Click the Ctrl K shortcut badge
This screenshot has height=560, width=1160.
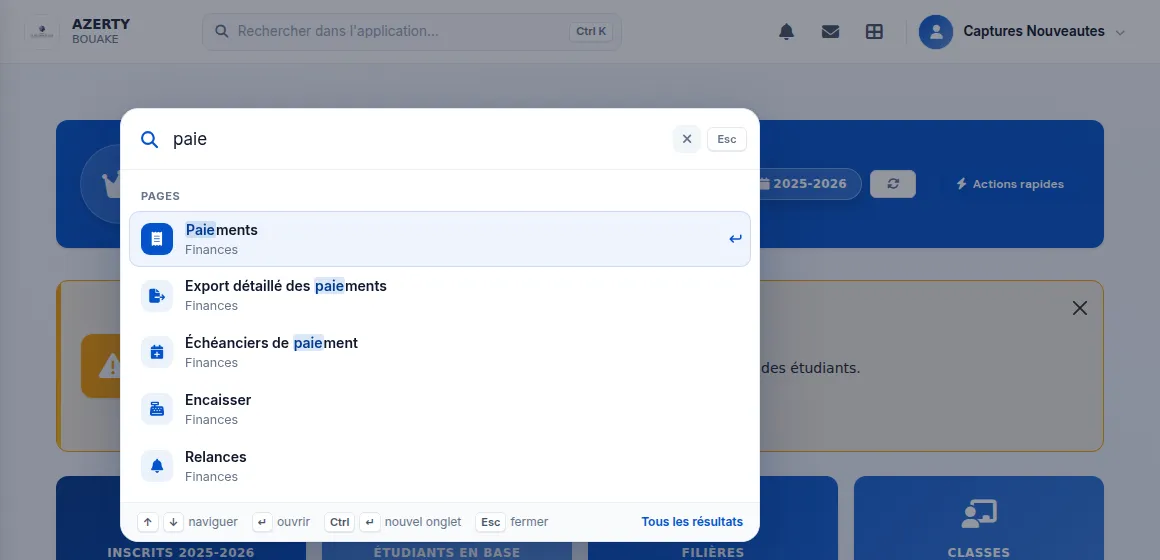point(590,32)
